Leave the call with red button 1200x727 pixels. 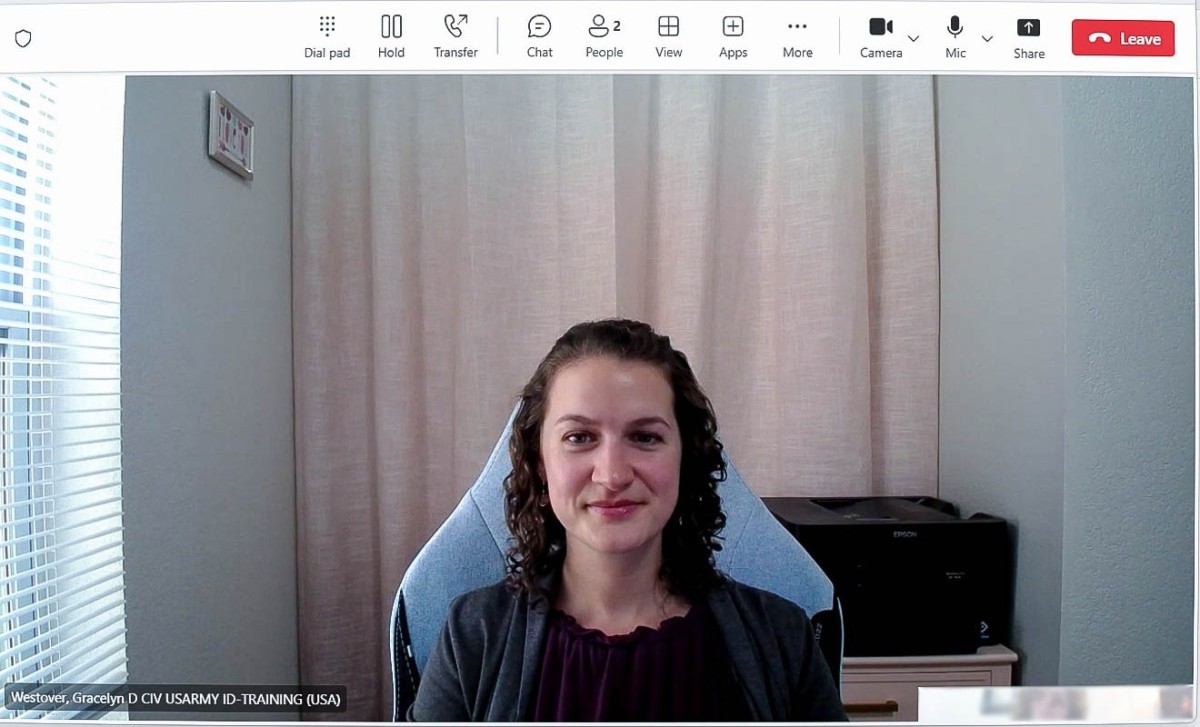pyautogui.click(x=1123, y=38)
